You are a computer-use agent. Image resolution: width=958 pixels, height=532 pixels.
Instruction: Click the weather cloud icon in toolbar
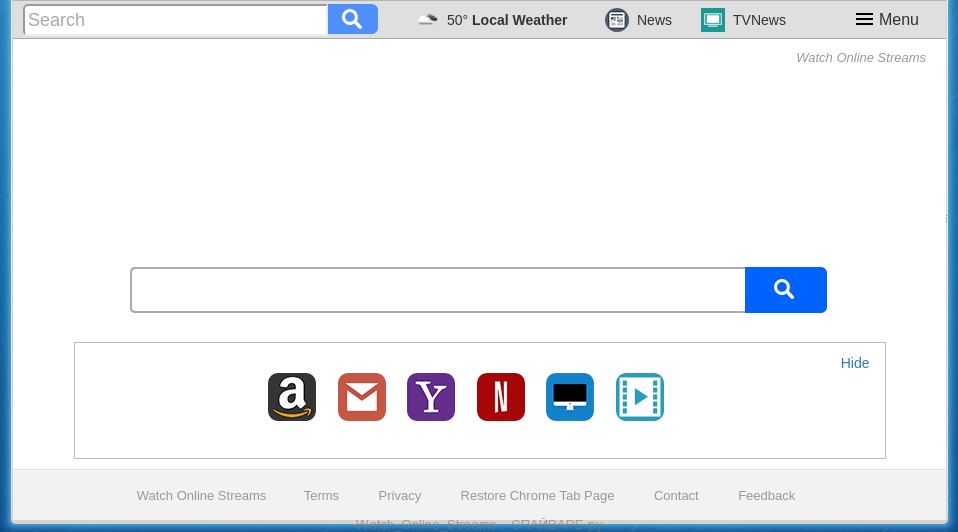pyautogui.click(x=428, y=20)
